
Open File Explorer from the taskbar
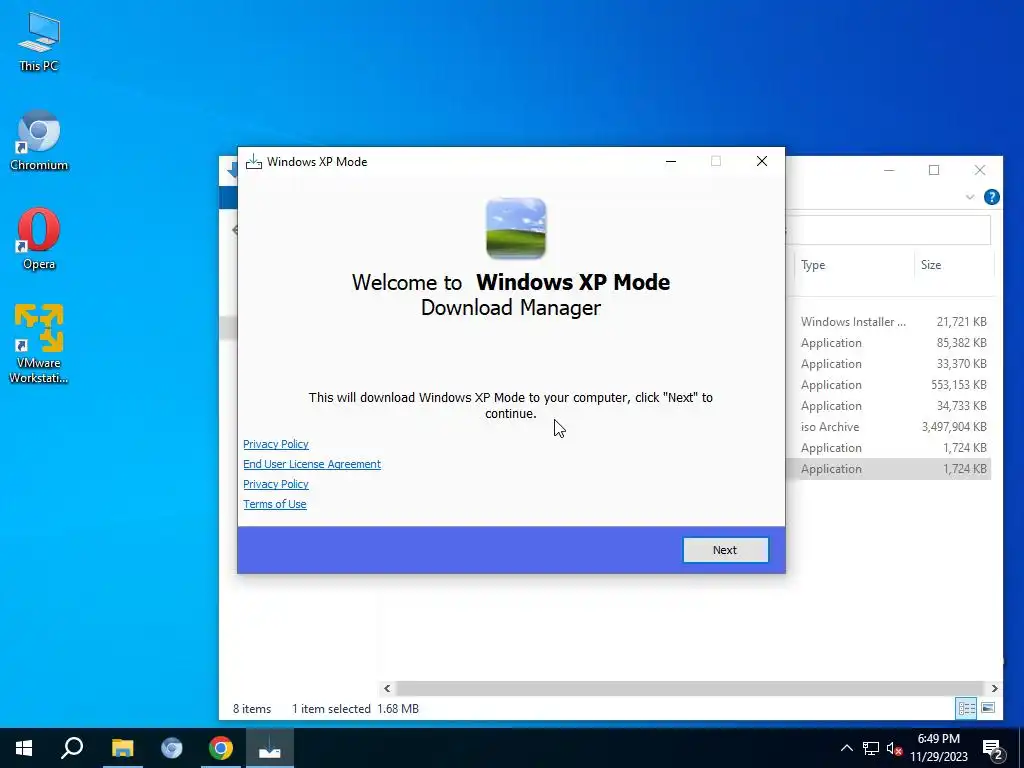click(x=122, y=748)
